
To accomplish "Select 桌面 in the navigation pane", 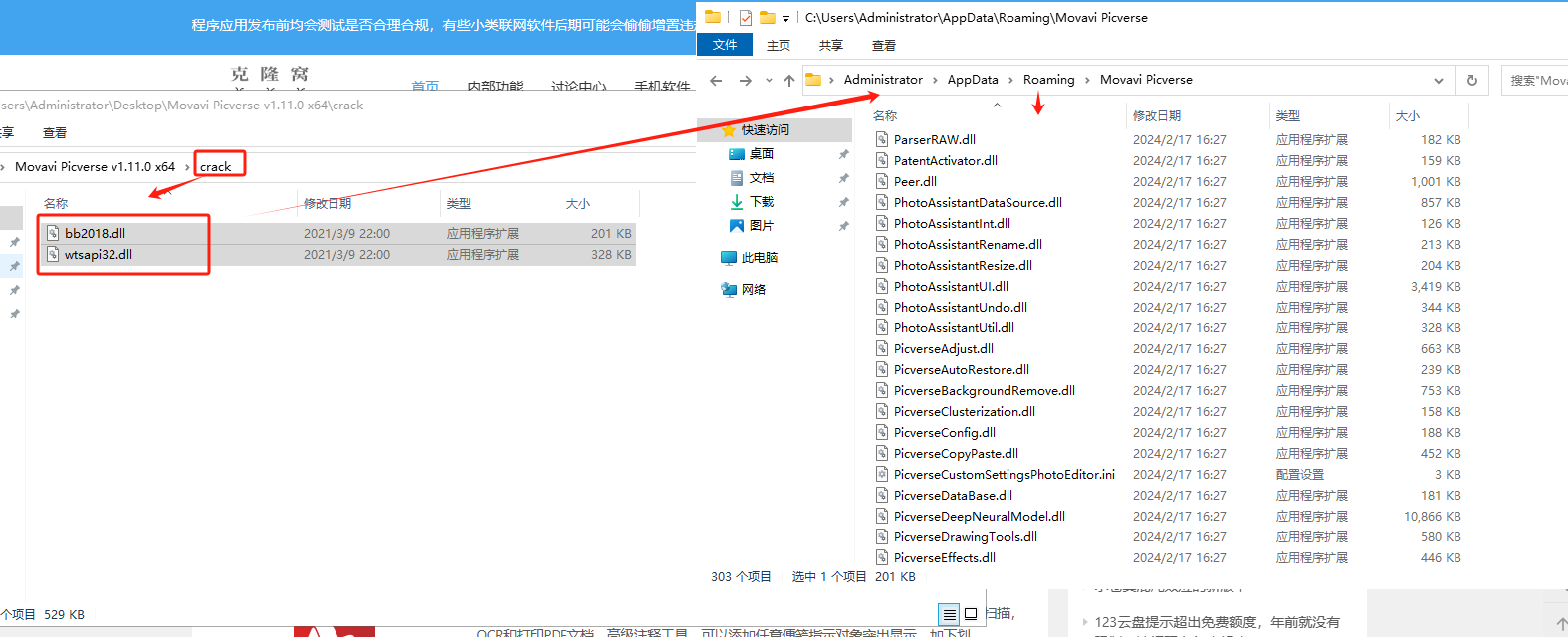I will 762,153.
